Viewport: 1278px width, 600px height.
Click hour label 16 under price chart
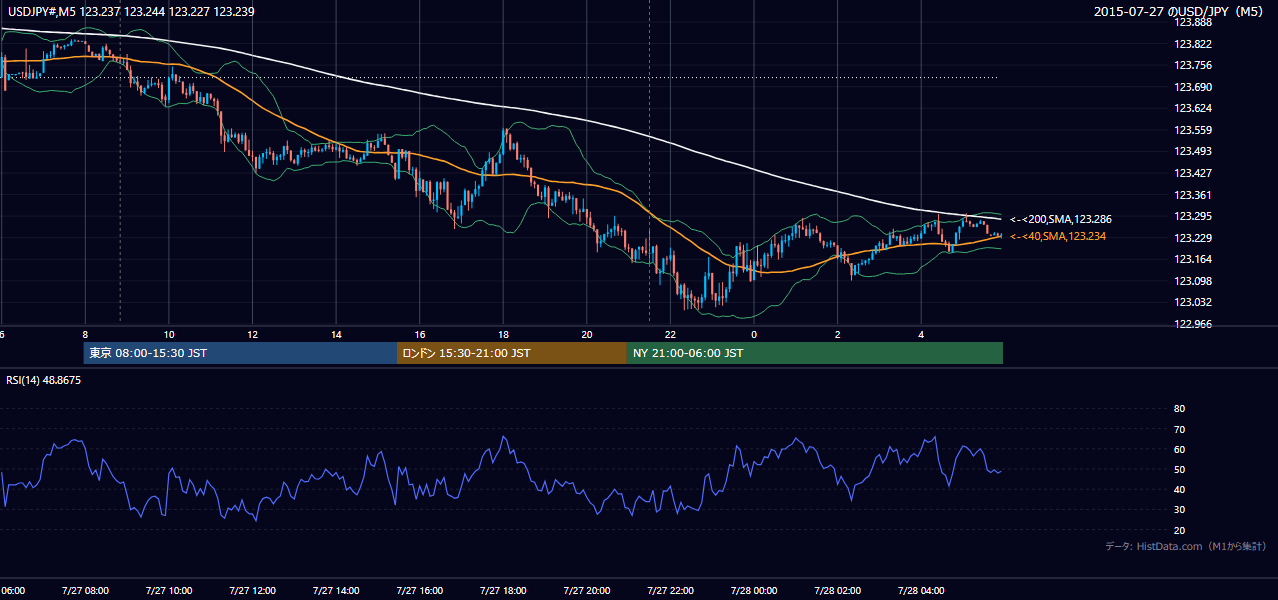pos(420,335)
